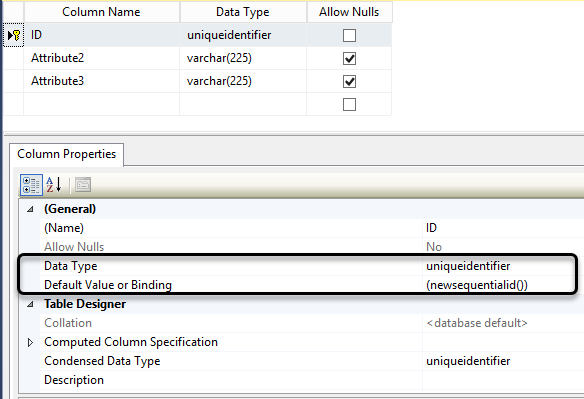Select the Collation property row
Screen dimensions: 584x399
tap(312, 323)
